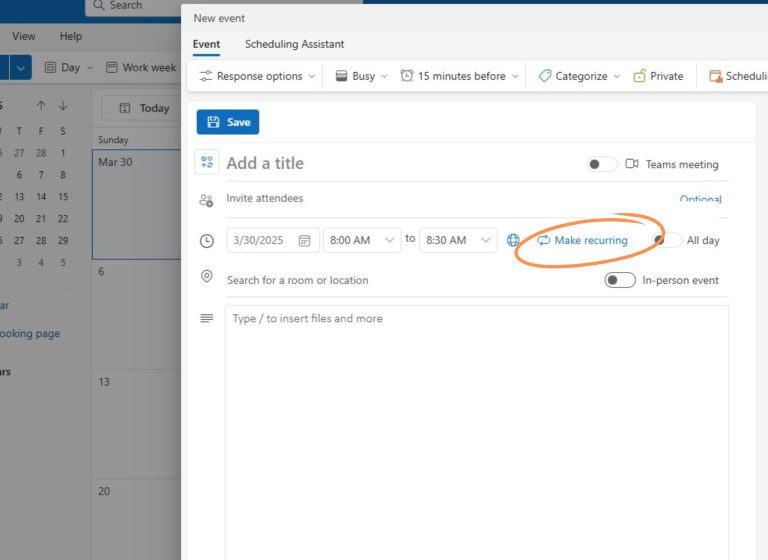768x560 pixels.
Task: Go to previous month with up arrow
Action: tap(41, 106)
